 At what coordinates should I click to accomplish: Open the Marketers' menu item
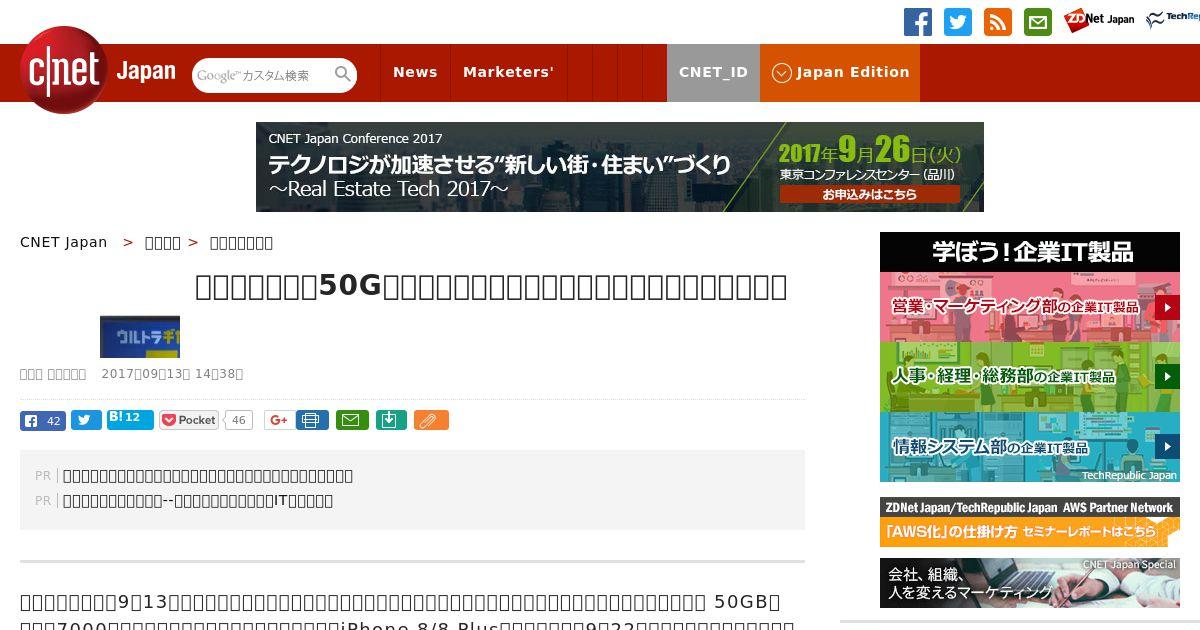click(x=508, y=72)
